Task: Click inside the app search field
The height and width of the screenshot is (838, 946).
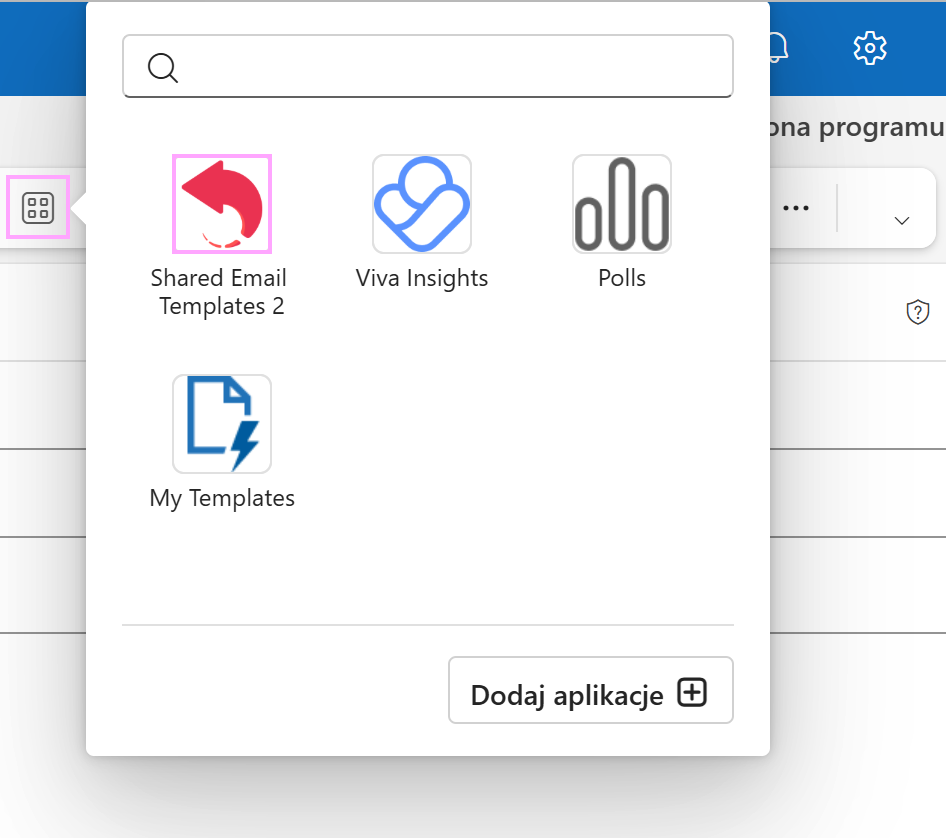Action: click(x=428, y=67)
